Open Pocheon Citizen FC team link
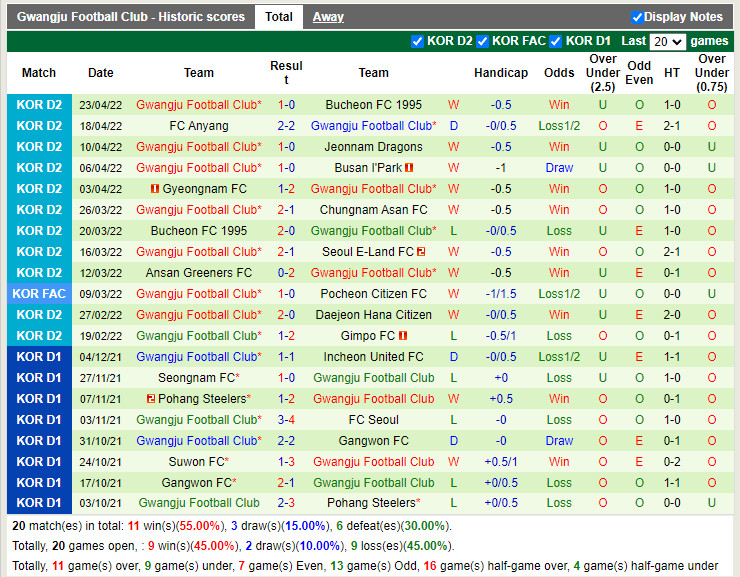740x577 pixels. pos(373,293)
